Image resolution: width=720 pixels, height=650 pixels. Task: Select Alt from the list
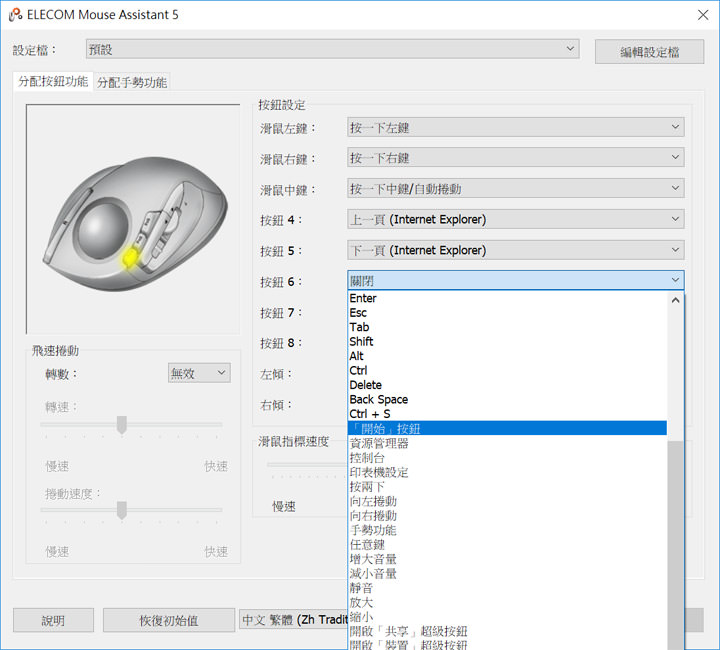pyautogui.click(x=507, y=356)
